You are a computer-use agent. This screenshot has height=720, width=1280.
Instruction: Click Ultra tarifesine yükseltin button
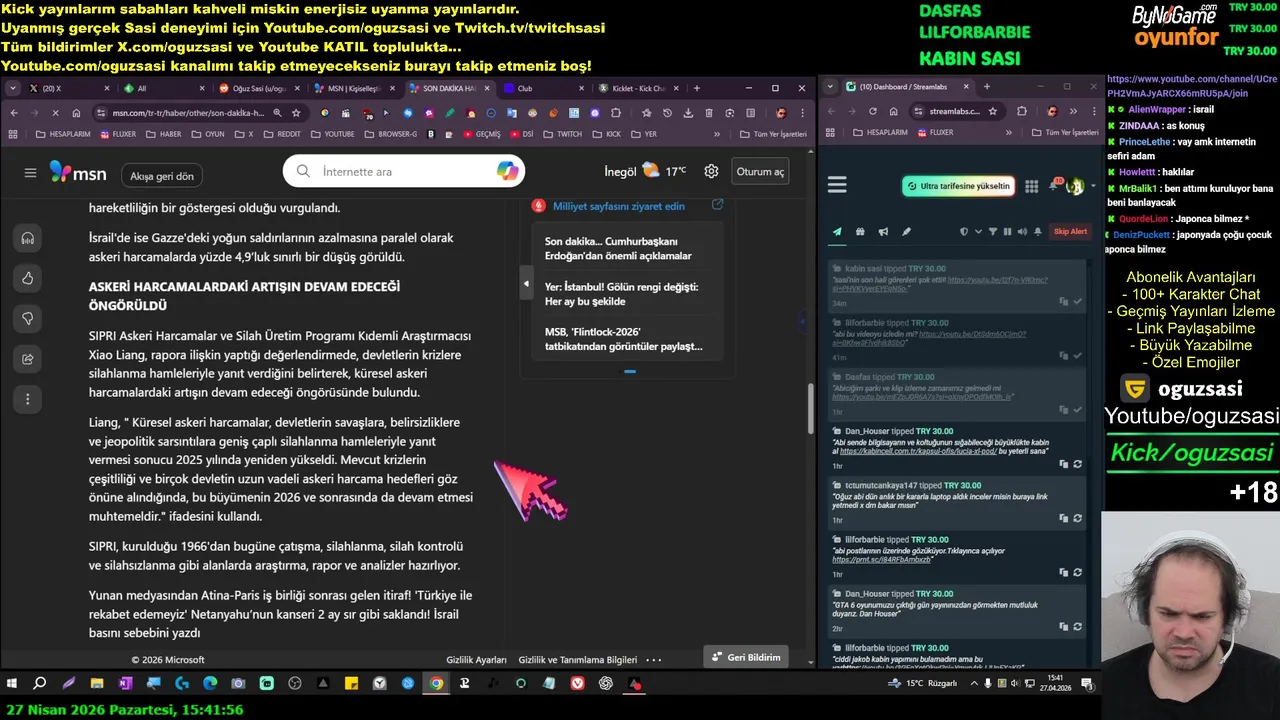pyautogui.click(x=958, y=186)
